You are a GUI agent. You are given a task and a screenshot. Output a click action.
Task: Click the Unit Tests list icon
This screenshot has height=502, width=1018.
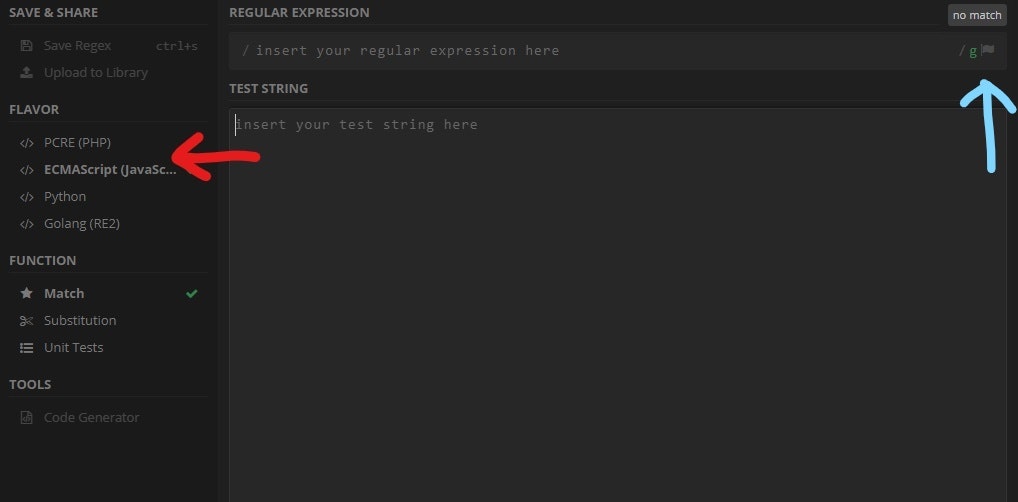[26, 348]
